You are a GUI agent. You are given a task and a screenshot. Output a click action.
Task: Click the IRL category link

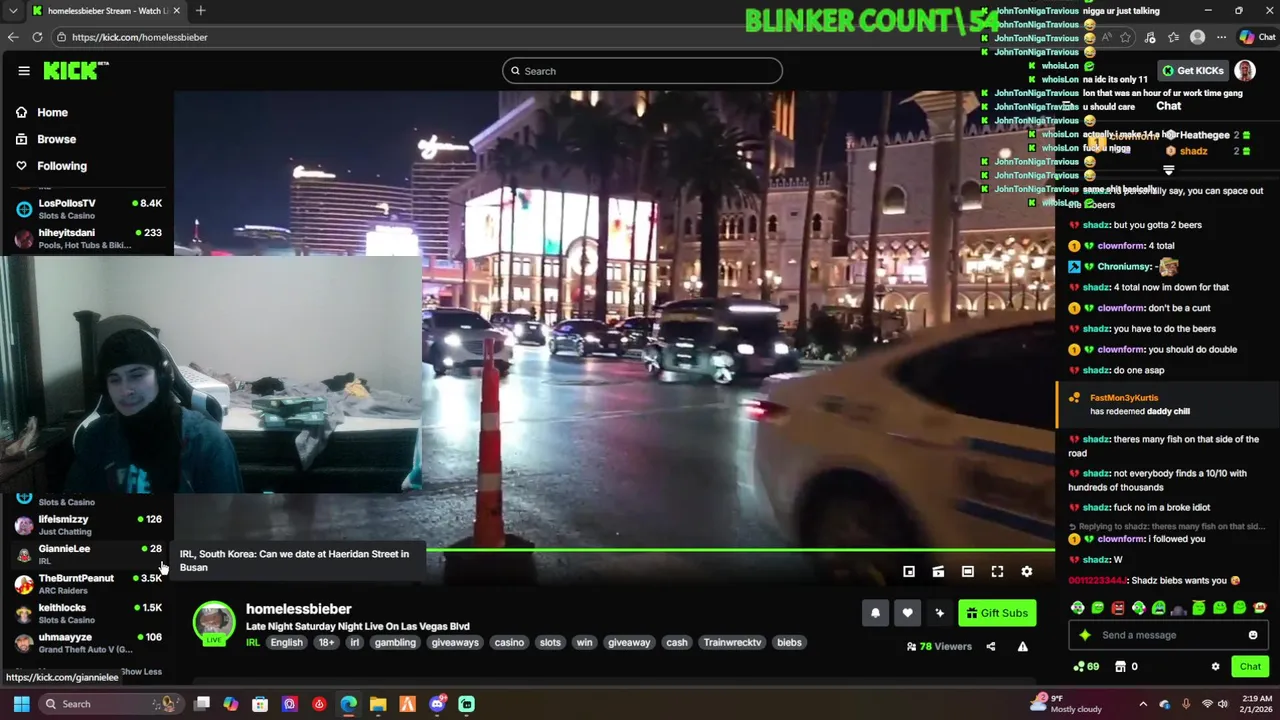tap(253, 643)
